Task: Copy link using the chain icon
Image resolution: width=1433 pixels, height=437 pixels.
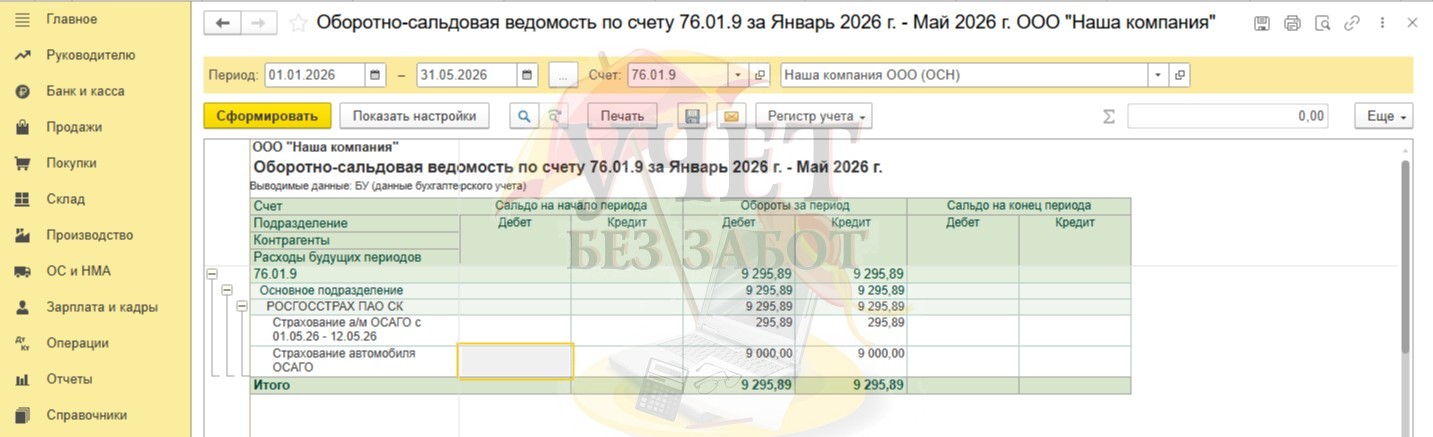Action: click(x=1352, y=23)
